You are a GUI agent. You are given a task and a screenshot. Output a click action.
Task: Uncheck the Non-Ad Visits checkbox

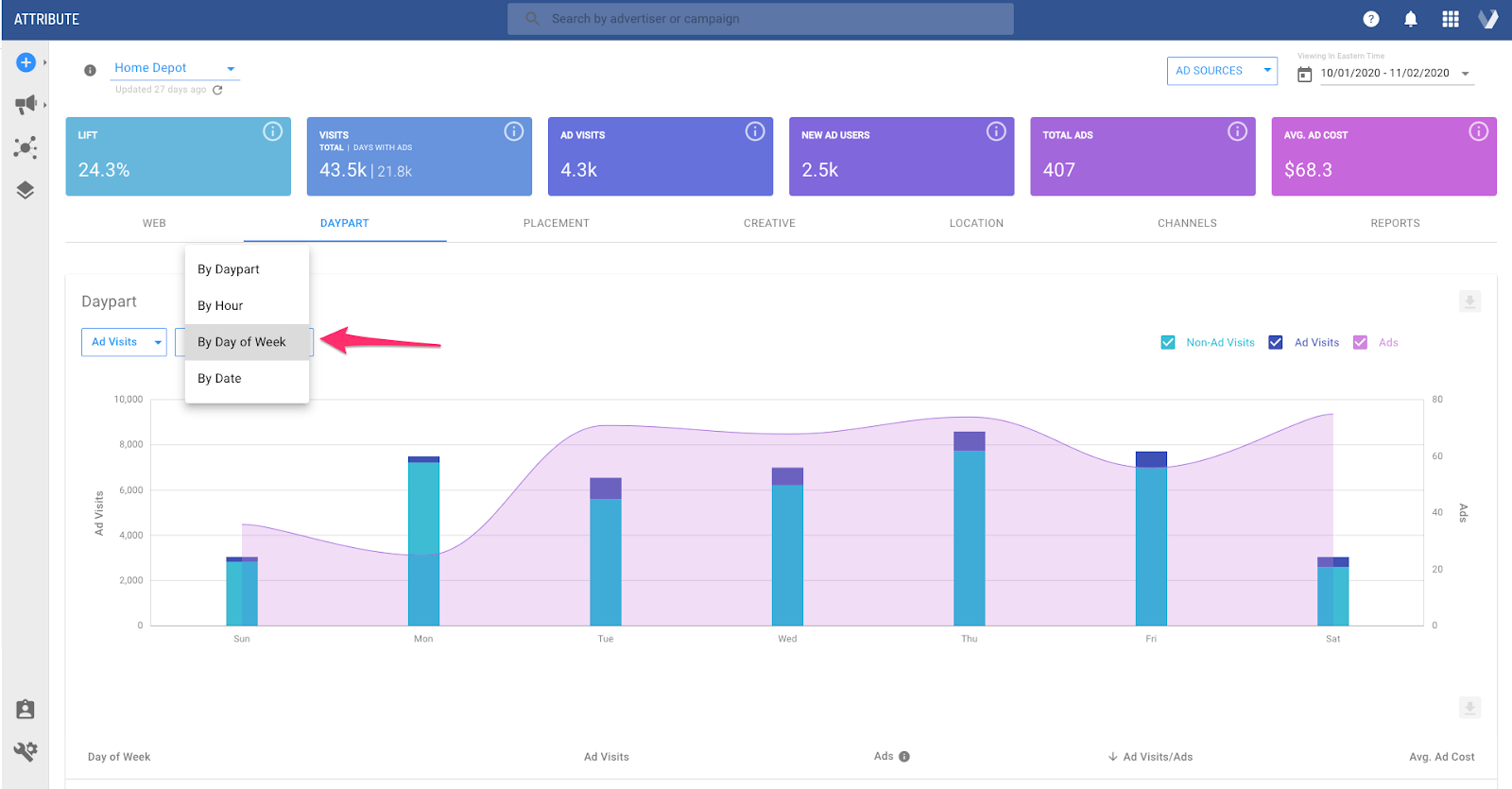point(1168,343)
